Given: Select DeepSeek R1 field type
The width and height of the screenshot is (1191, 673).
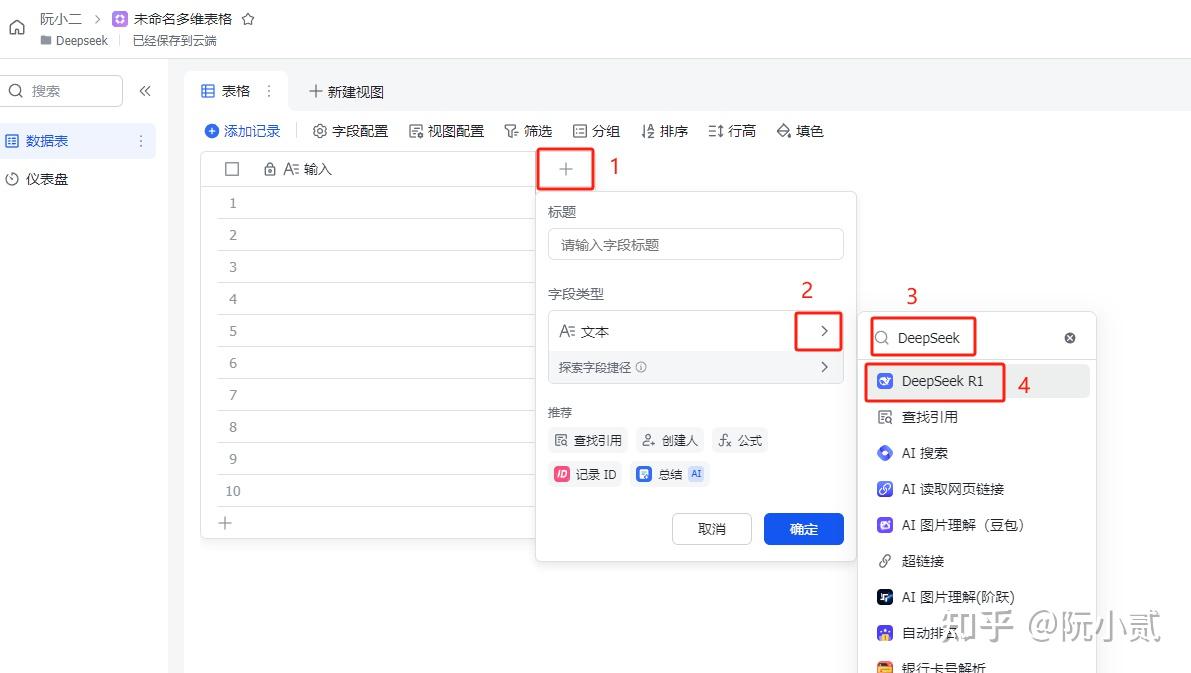Looking at the screenshot, I should click(977, 381).
